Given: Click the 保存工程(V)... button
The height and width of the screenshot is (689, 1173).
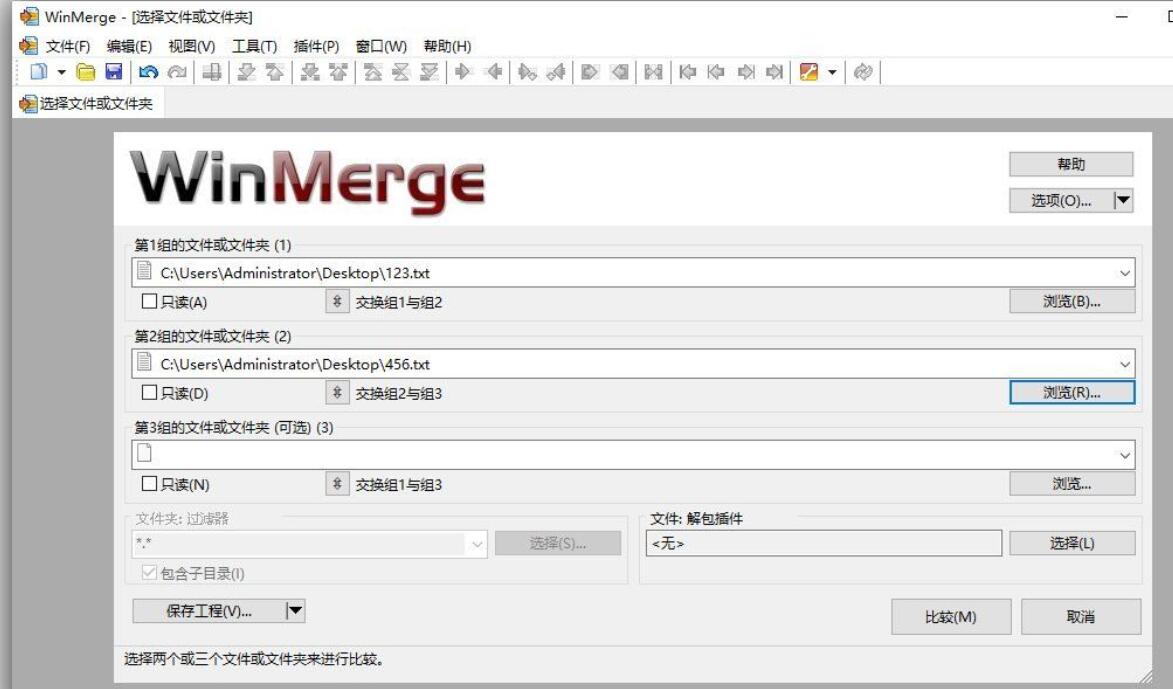Looking at the screenshot, I should click(x=209, y=610).
